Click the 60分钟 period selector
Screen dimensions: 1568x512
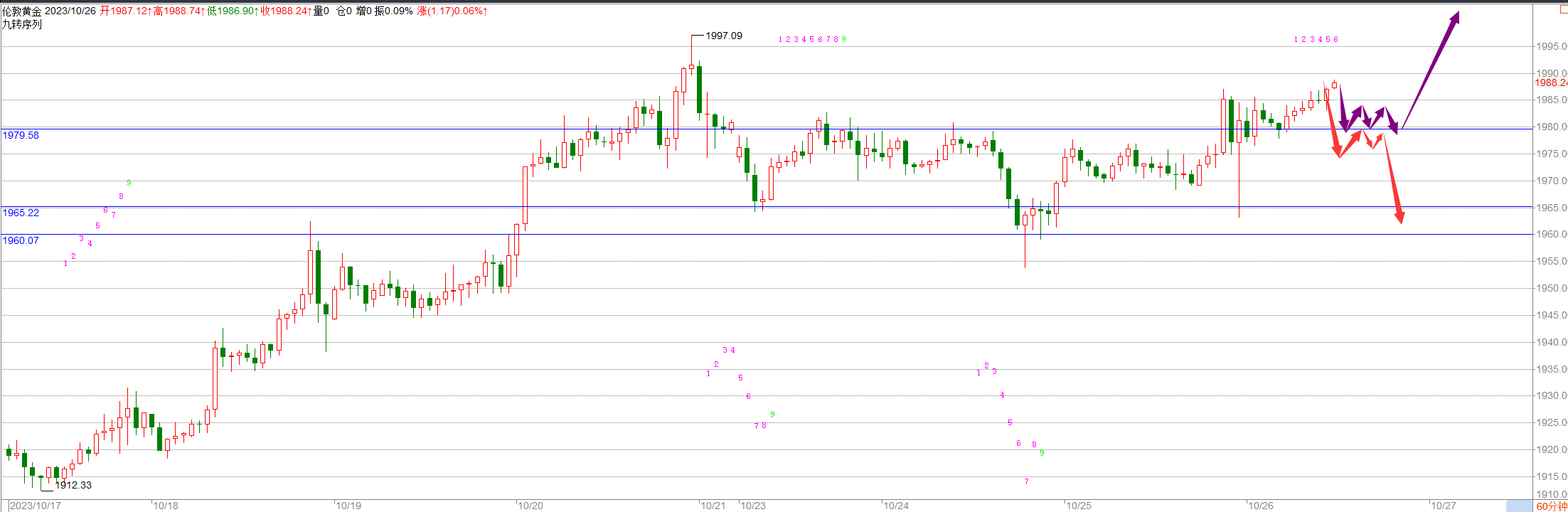coord(1551,506)
